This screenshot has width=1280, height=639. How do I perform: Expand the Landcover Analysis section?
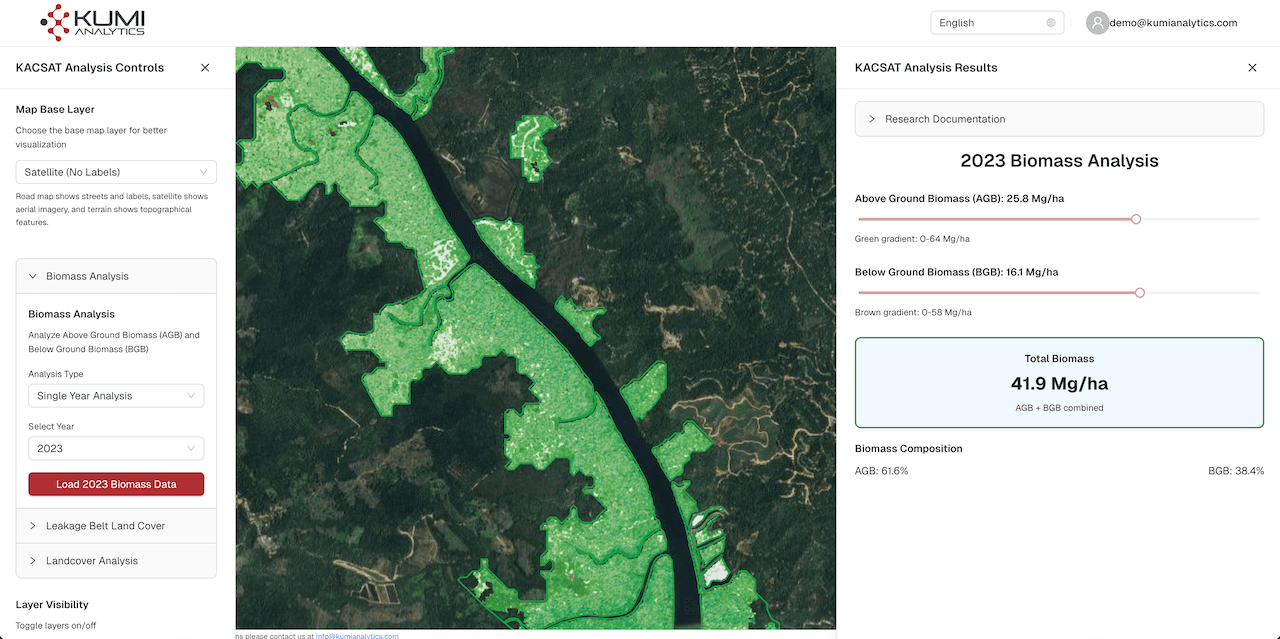(x=116, y=561)
